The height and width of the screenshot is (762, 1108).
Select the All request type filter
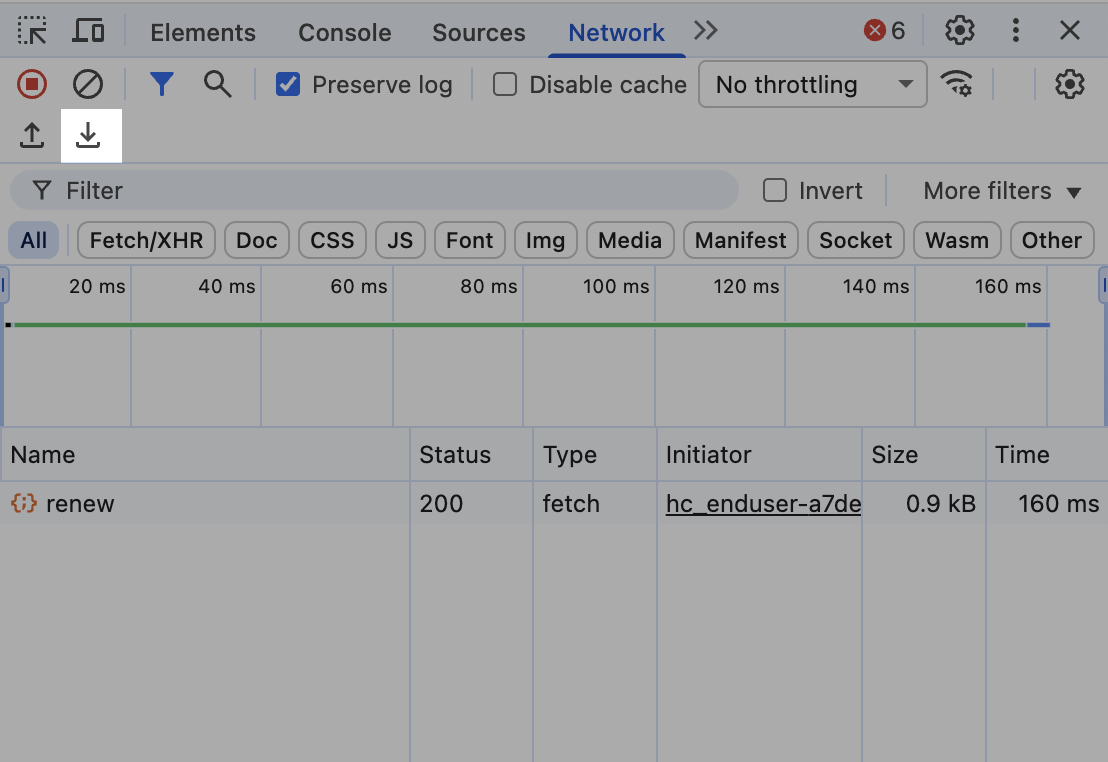[x=34, y=240]
